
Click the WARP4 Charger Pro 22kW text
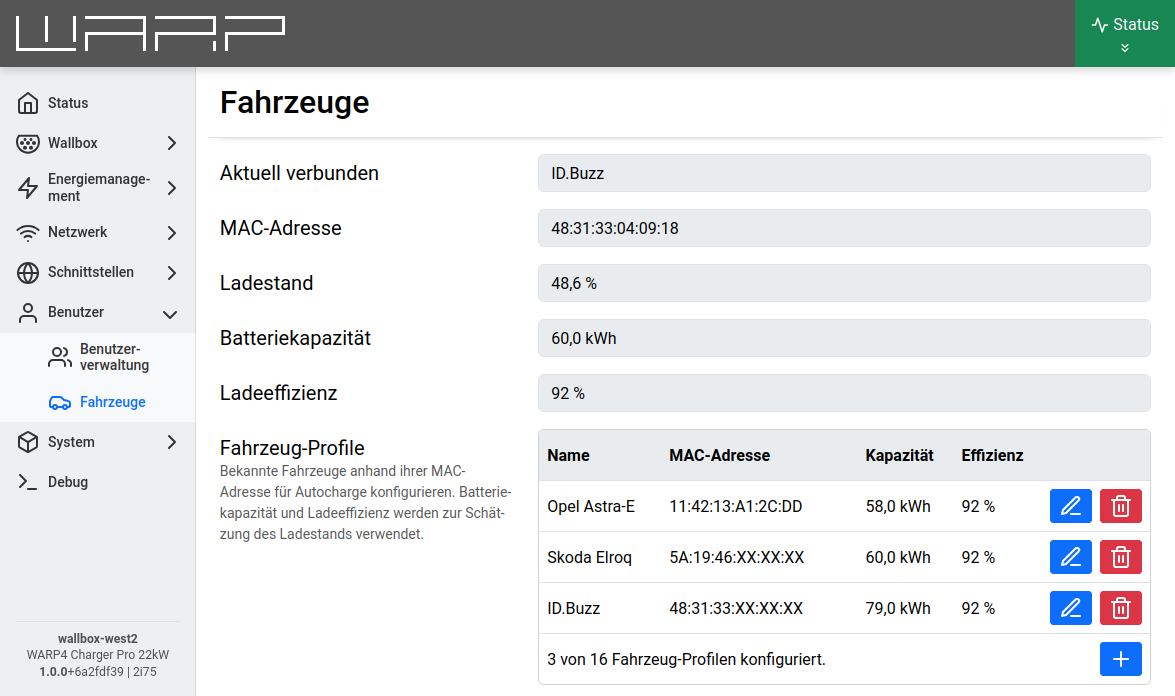click(97, 655)
